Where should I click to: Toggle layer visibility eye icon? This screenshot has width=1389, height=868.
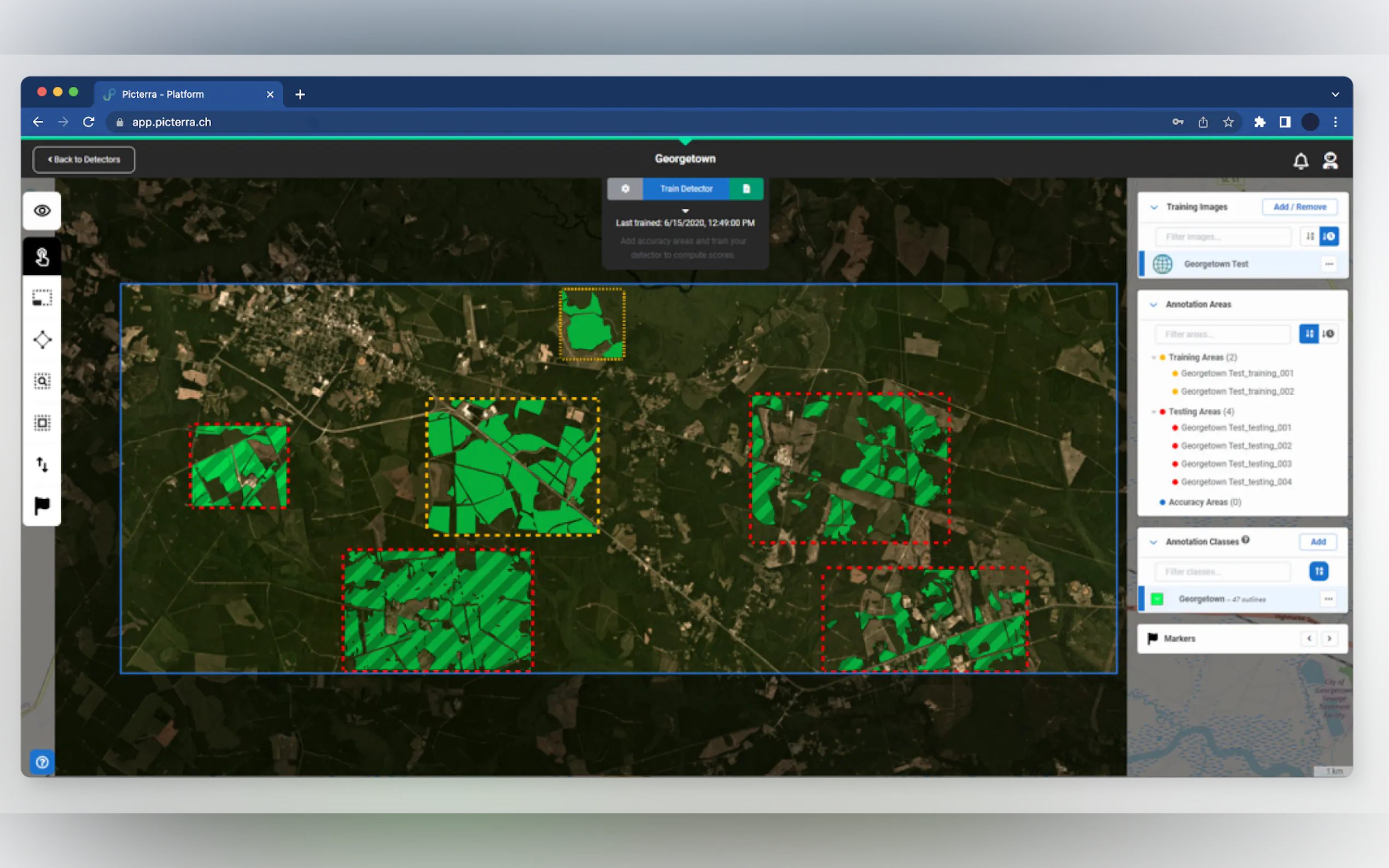[x=42, y=210]
